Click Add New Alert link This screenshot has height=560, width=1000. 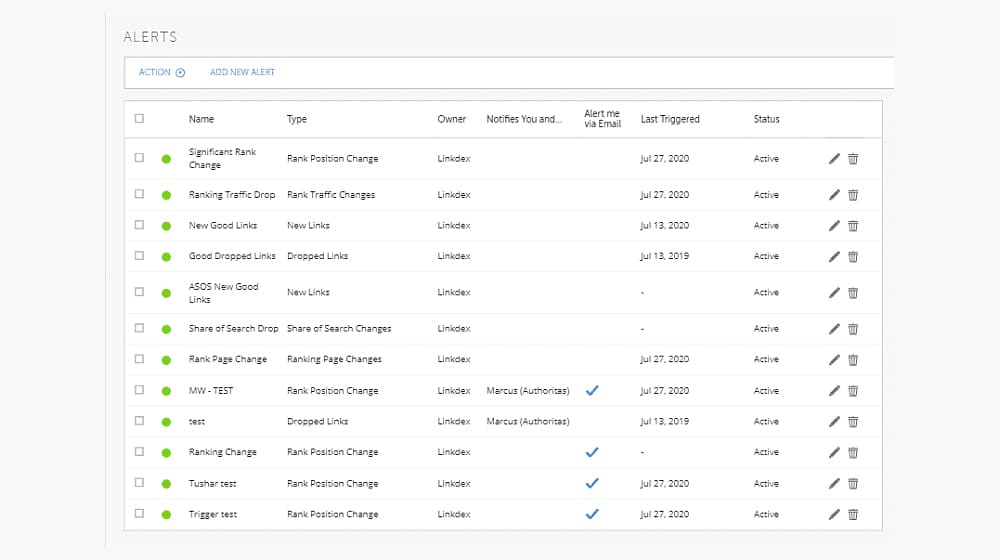242,72
